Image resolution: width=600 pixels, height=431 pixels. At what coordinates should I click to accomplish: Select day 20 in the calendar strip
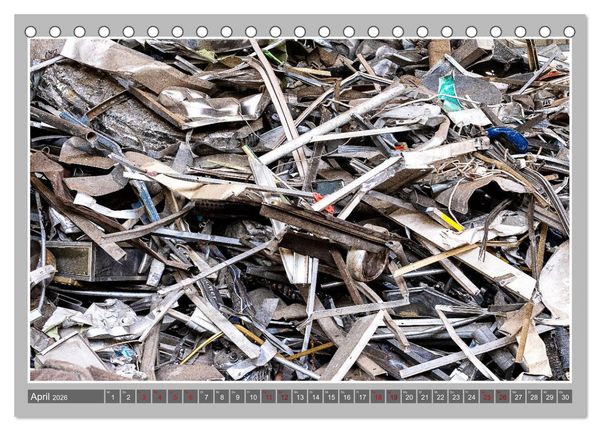pyautogui.click(x=409, y=397)
